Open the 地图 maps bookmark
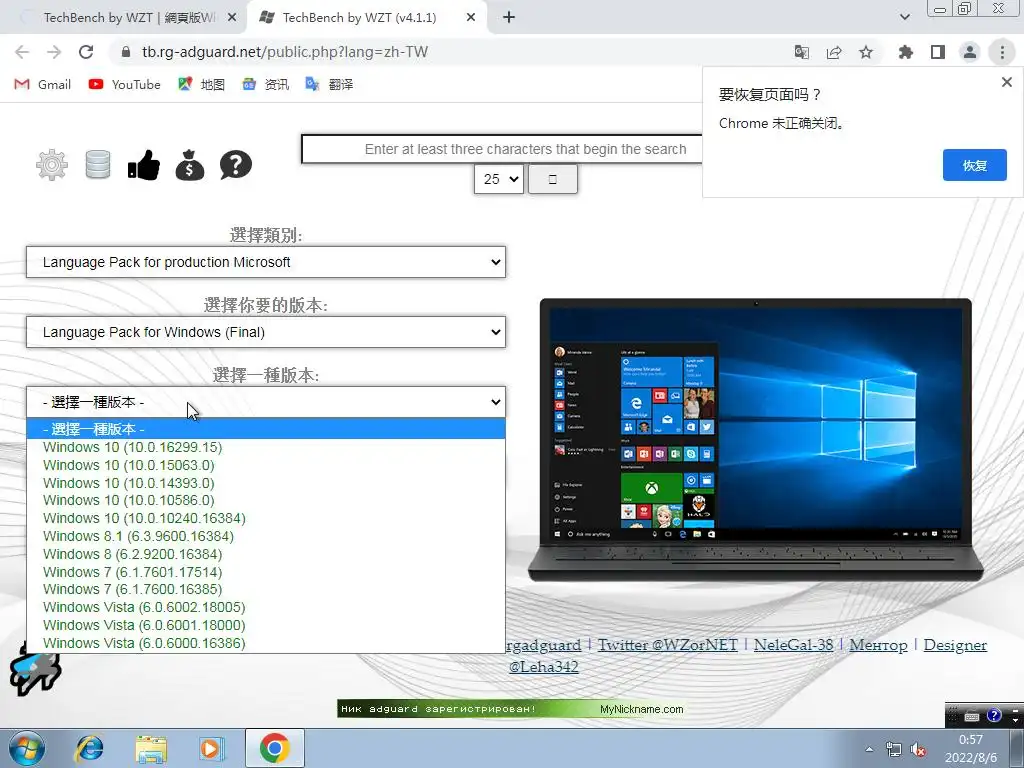Image resolution: width=1024 pixels, height=768 pixels. click(x=202, y=84)
